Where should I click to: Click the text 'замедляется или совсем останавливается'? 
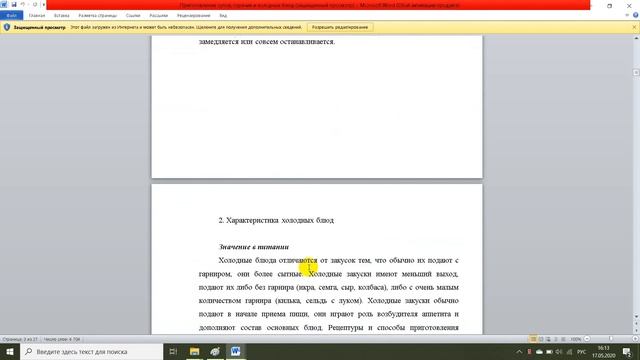[x=267, y=42]
